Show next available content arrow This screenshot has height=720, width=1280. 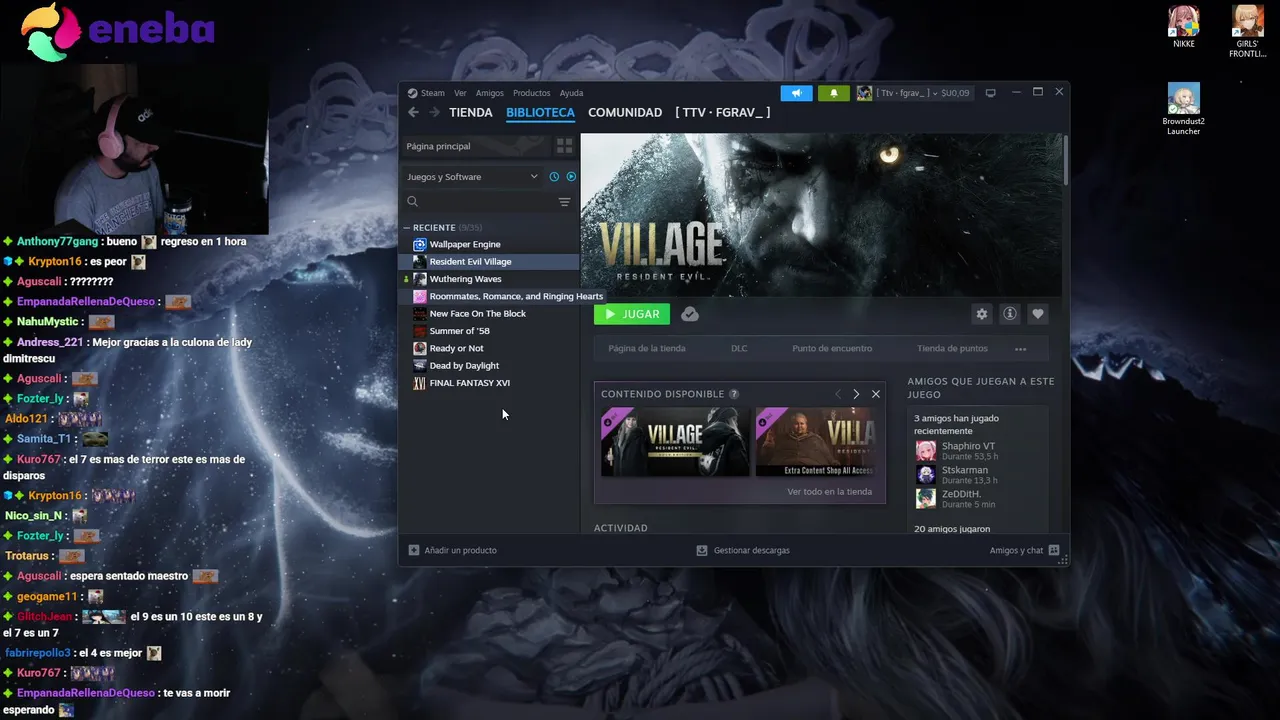tap(856, 394)
